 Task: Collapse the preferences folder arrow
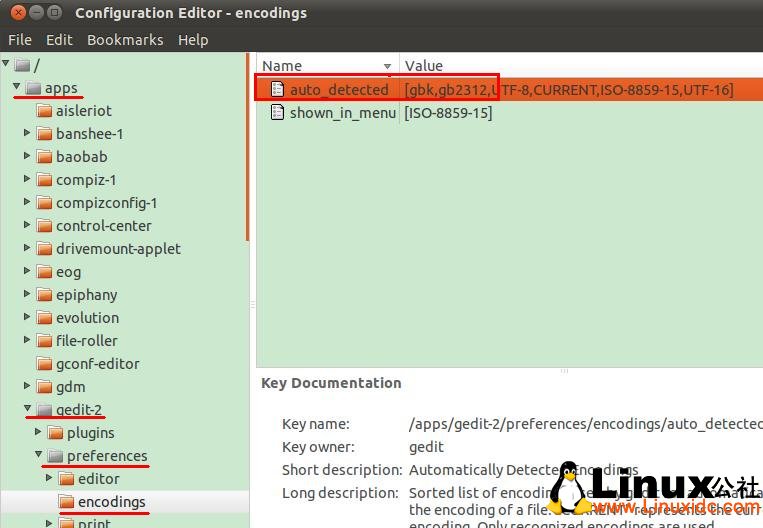pos(38,454)
